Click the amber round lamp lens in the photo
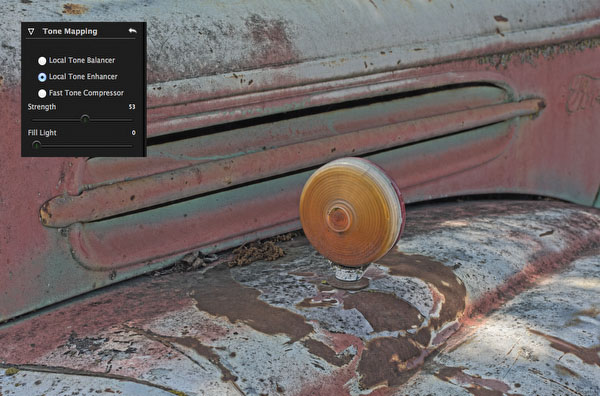The image size is (600, 396). [351, 212]
